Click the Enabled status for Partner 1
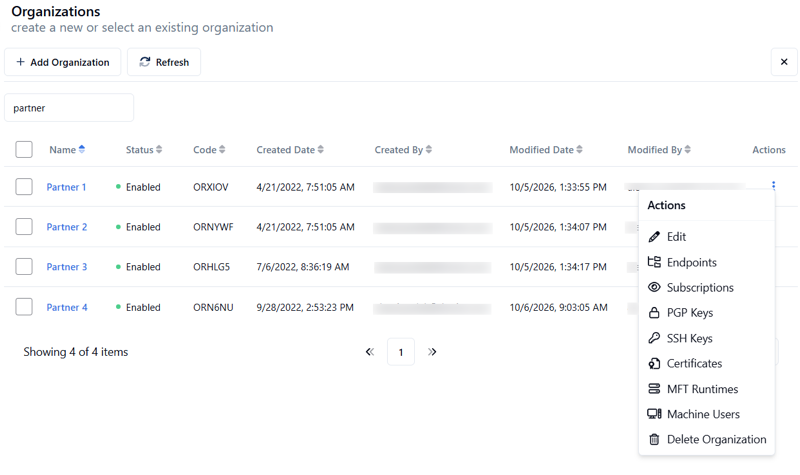The width and height of the screenshot is (800, 475). click(x=138, y=187)
